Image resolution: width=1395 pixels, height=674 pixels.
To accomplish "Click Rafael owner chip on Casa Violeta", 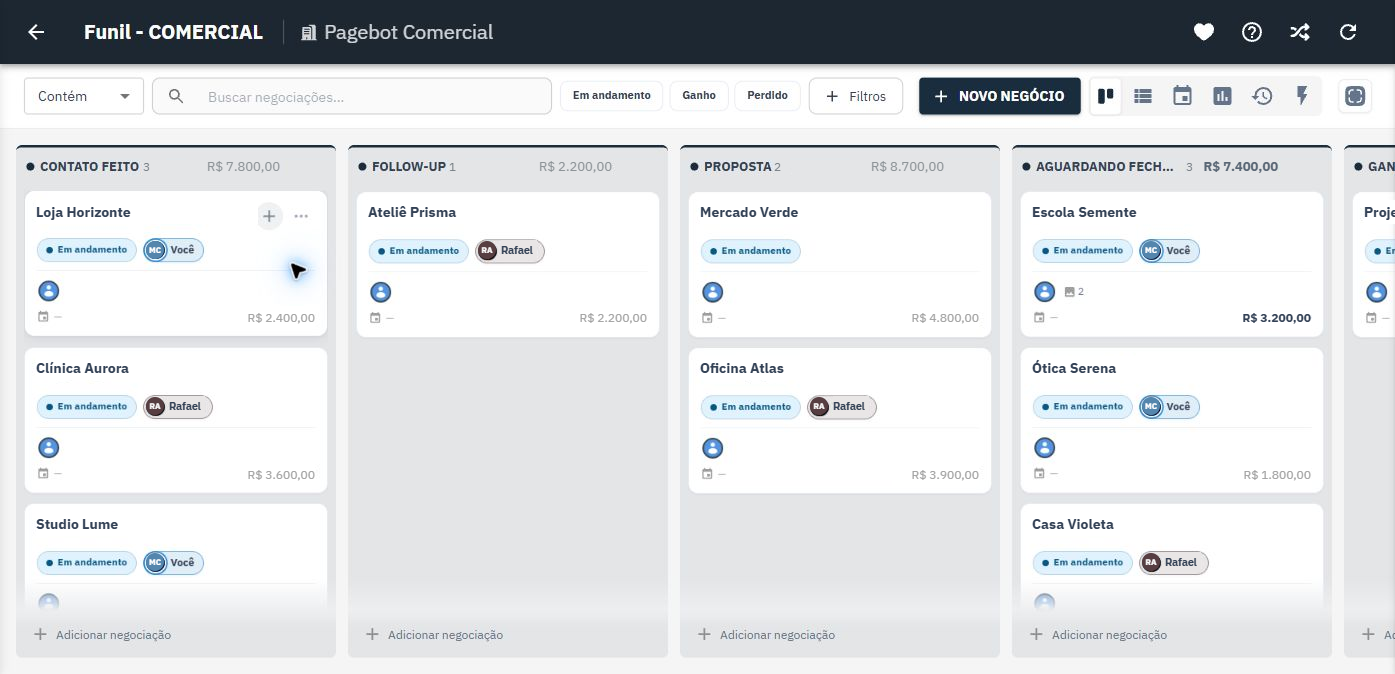I will 1174,563.
